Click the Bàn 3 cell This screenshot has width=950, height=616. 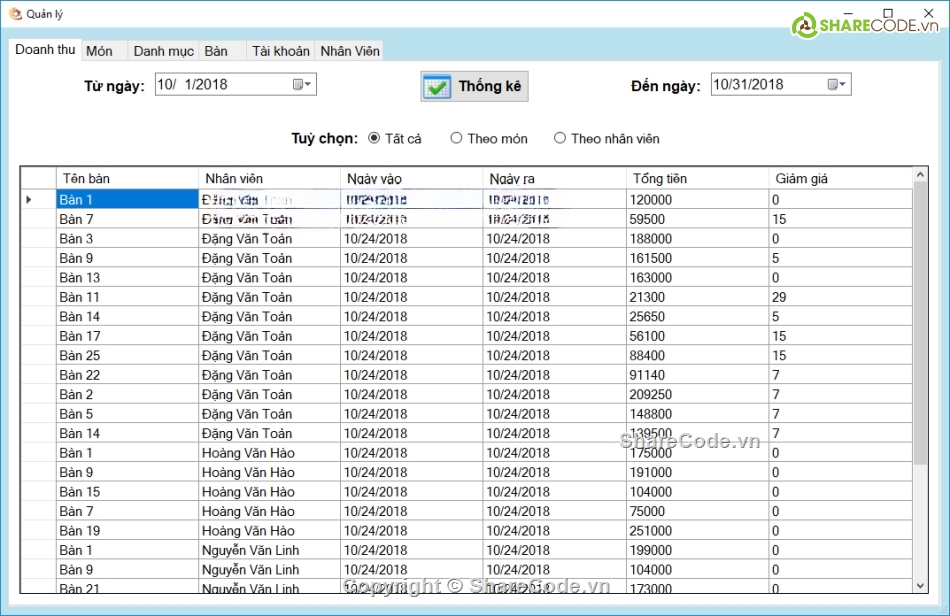[x=127, y=239]
